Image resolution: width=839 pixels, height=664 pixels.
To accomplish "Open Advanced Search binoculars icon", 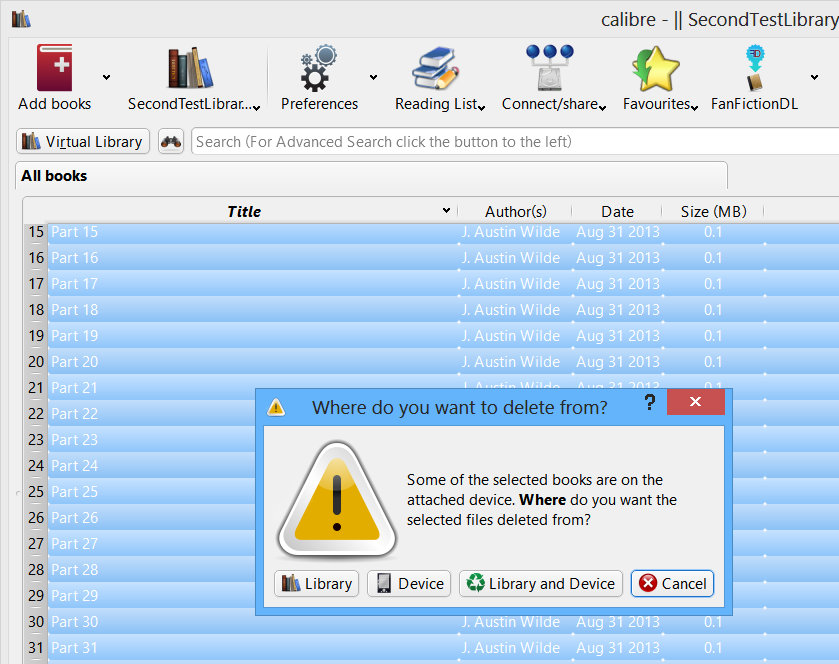I will (x=171, y=141).
